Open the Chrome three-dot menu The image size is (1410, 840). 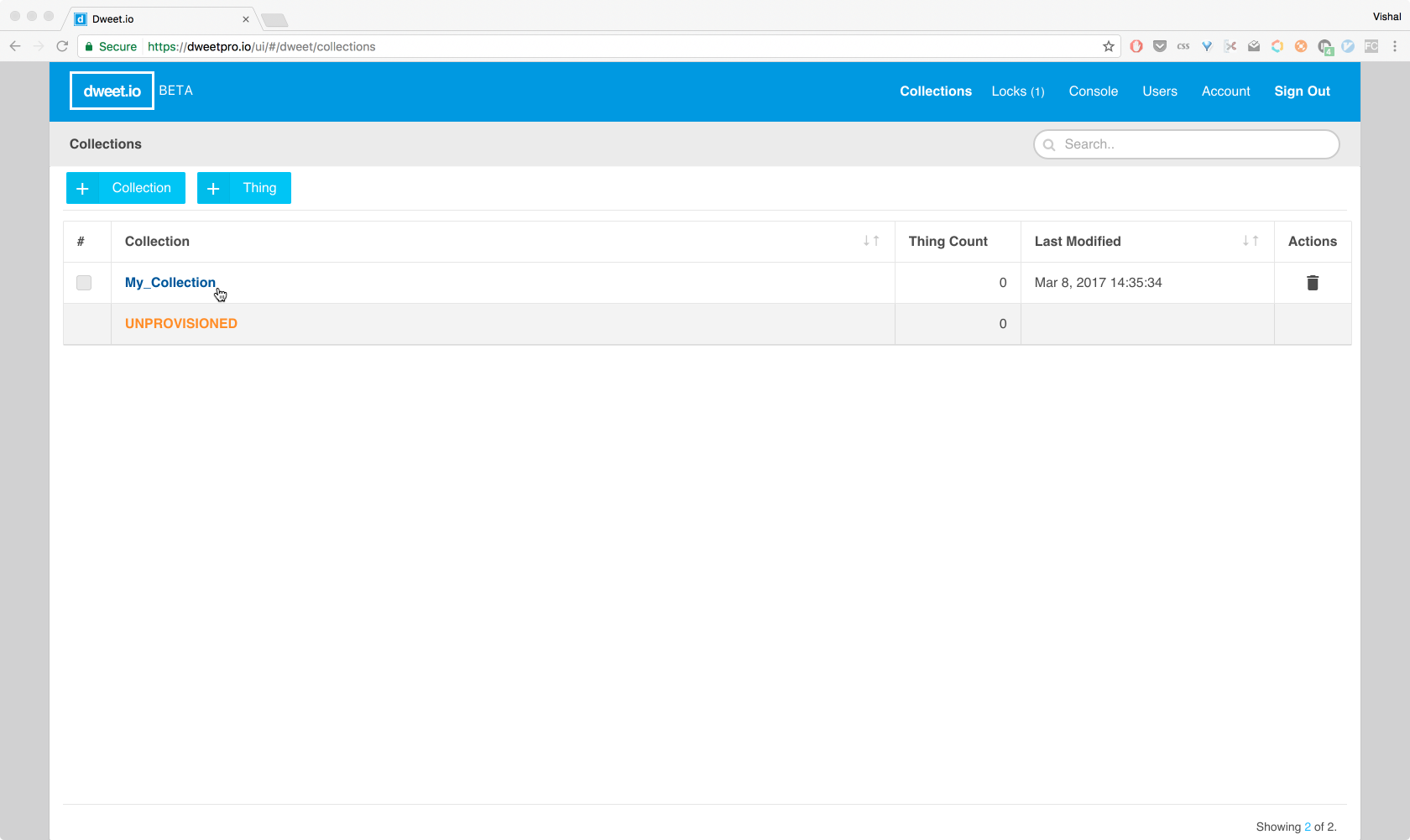[1395, 46]
